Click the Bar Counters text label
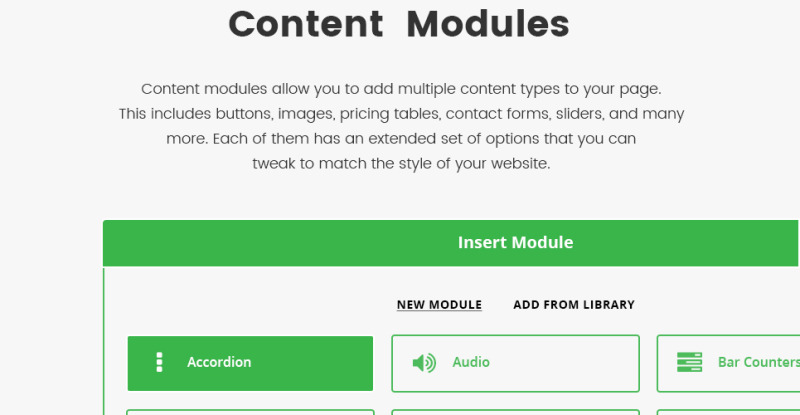The height and width of the screenshot is (415, 800). click(759, 362)
